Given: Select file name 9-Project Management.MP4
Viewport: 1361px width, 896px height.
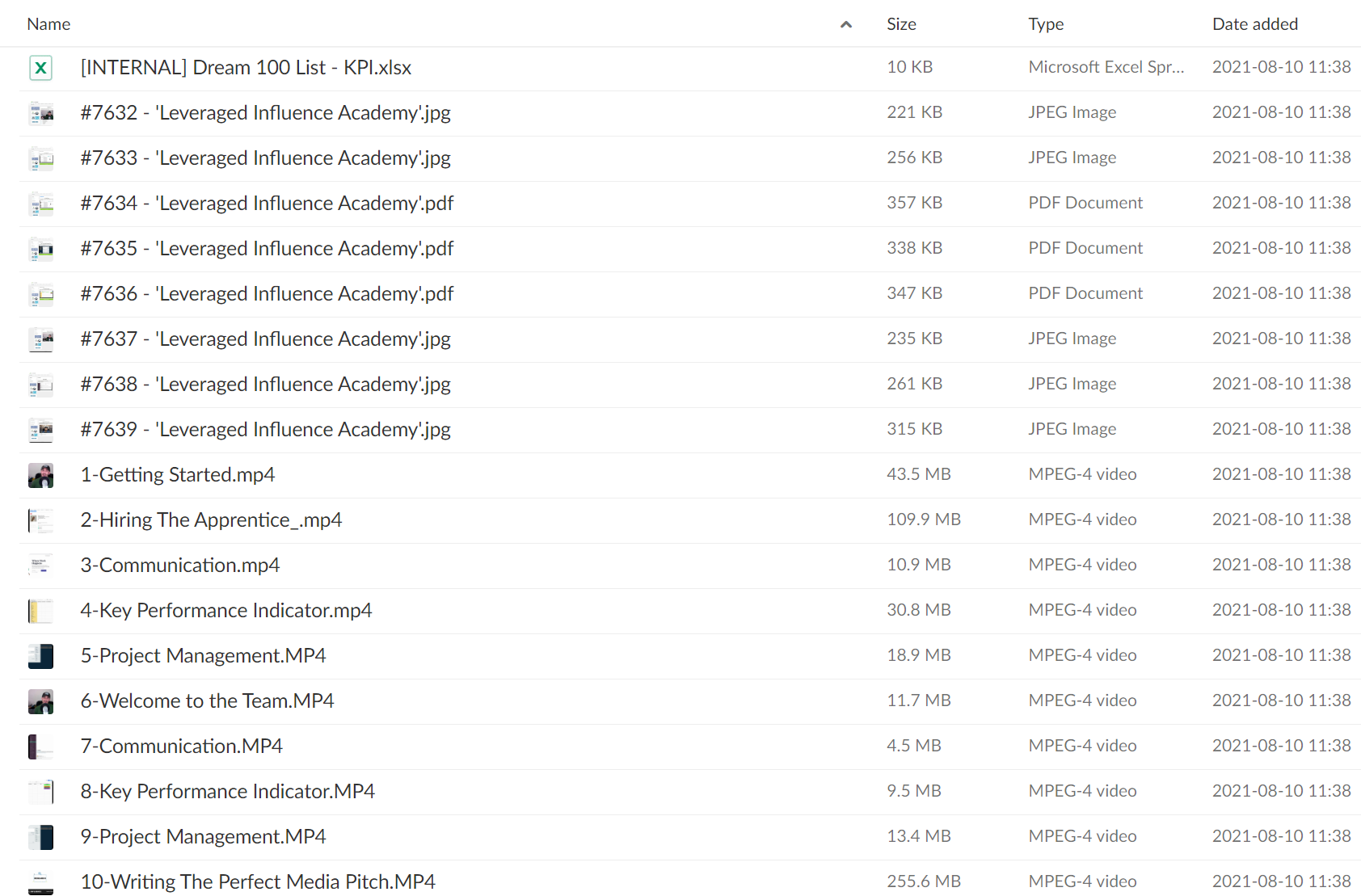Looking at the screenshot, I should [203, 837].
